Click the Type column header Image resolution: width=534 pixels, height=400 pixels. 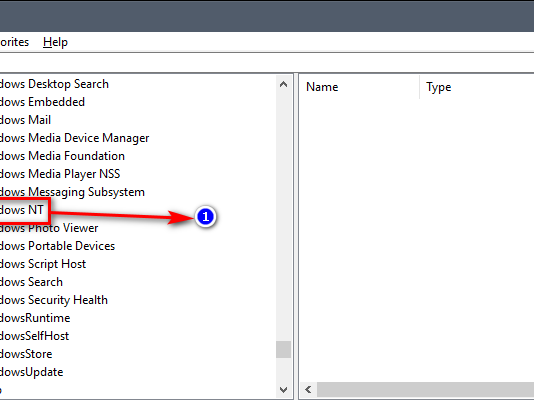click(x=477, y=87)
